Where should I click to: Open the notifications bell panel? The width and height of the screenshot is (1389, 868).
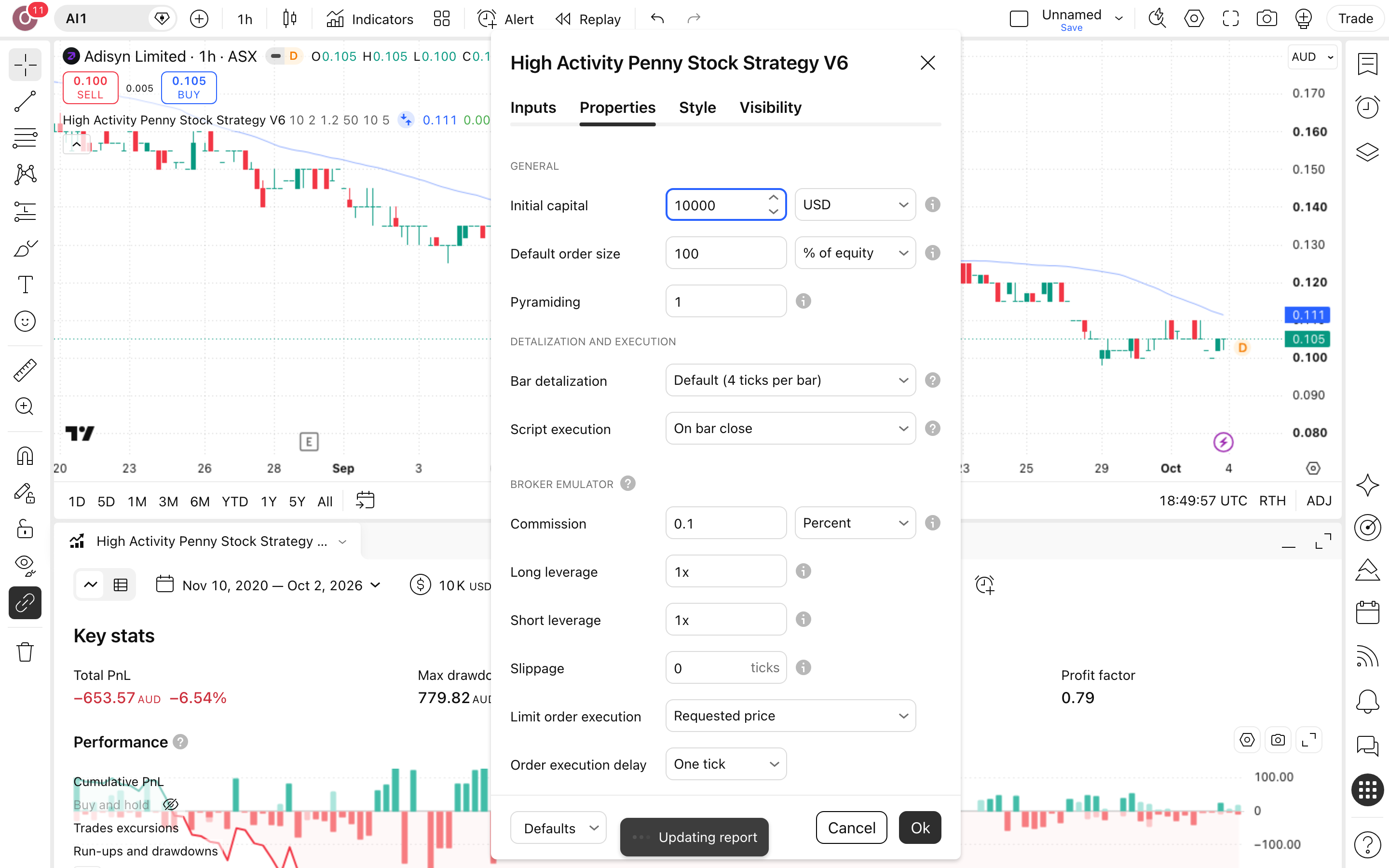point(1367,702)
